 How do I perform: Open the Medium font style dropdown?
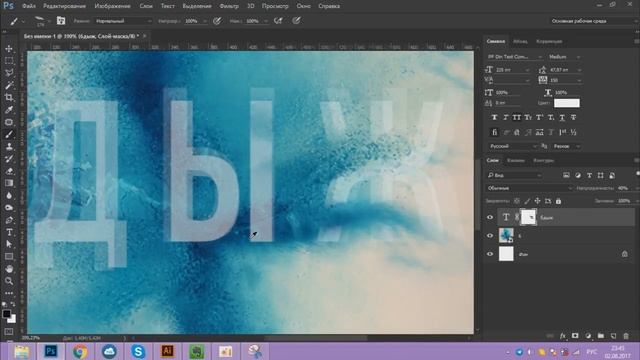(x=564, y=57)
